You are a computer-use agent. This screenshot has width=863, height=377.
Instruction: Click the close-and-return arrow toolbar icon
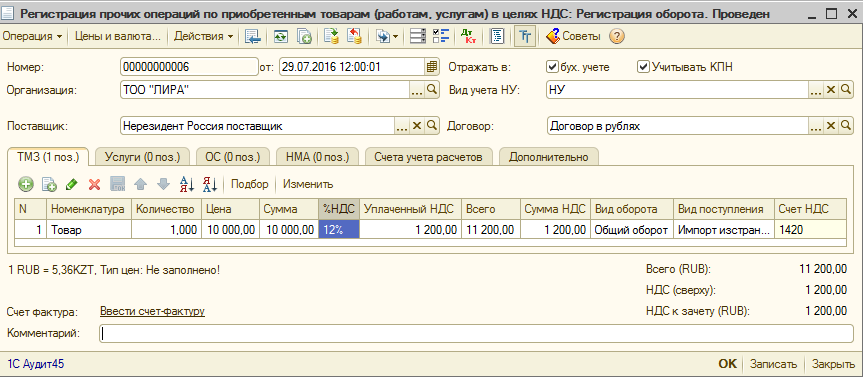(253, 37)
